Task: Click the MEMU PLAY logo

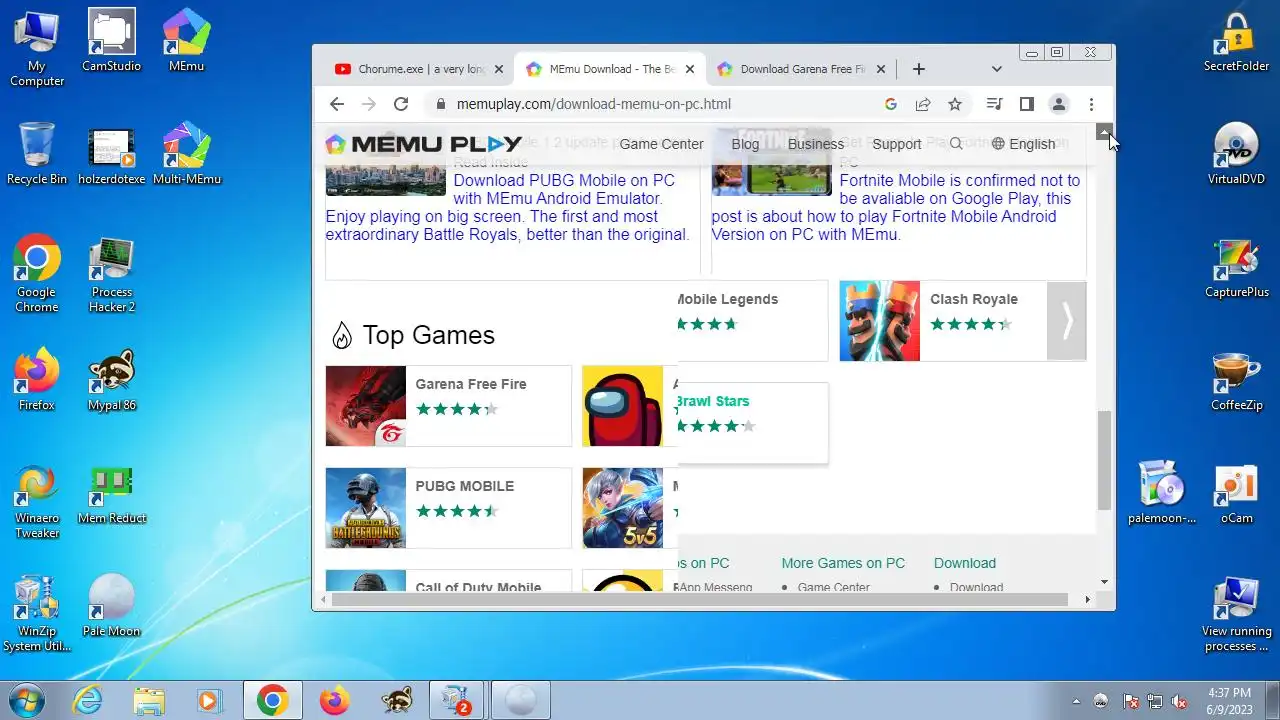Action: pos(423,144)
